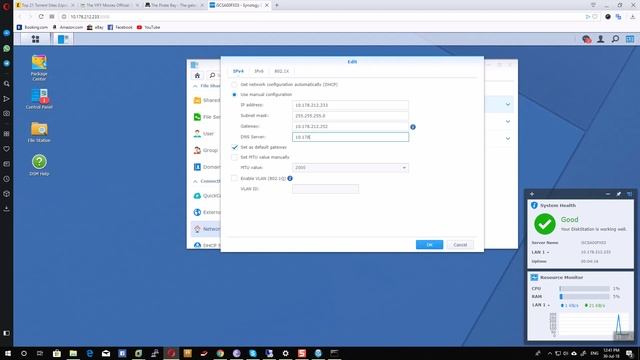The height and width of the screenshot is (360, 640).
Task: Open User settings in Control Panel sidebar
Action: tap(204, 133)
